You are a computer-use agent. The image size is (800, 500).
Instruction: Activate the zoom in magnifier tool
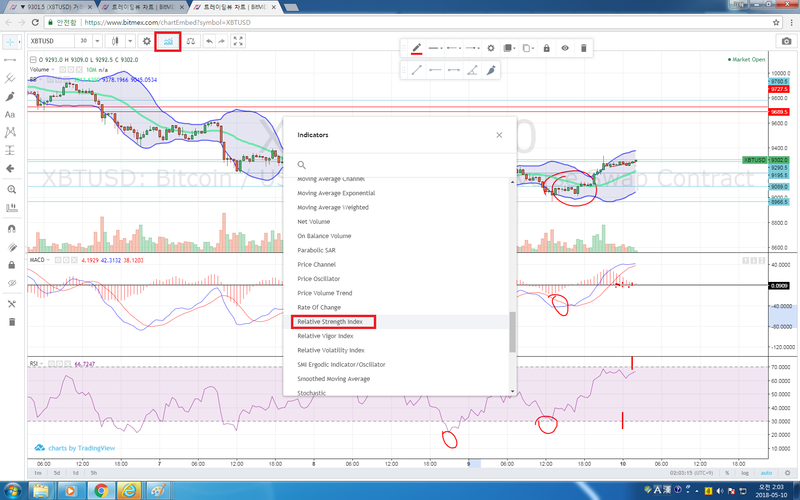(x=11, y=189)
